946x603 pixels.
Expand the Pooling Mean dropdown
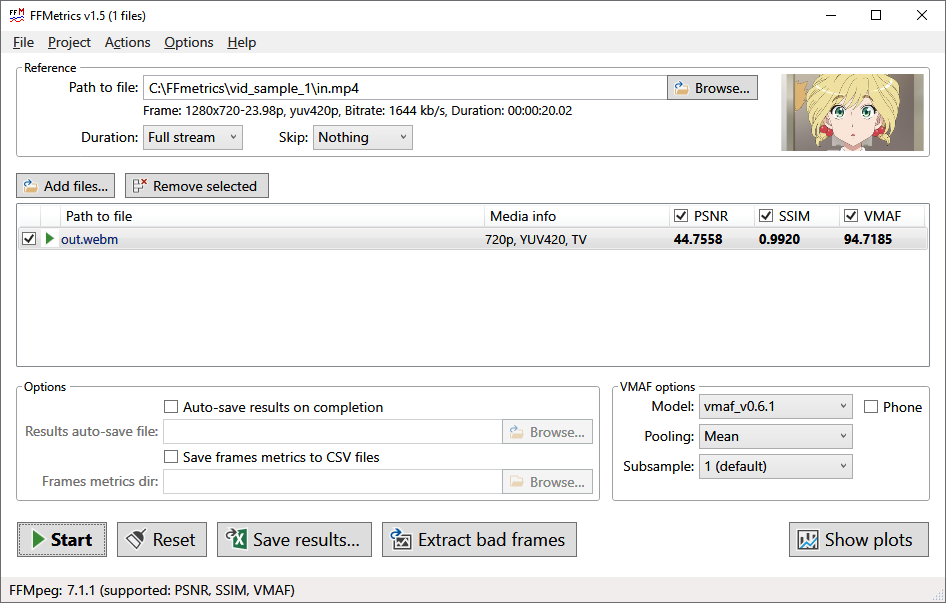[775, 436]
